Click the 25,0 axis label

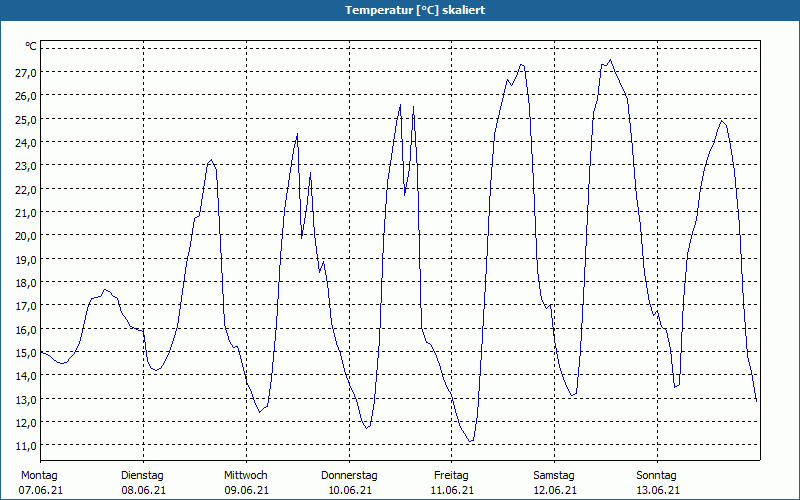tap(26, 120)
